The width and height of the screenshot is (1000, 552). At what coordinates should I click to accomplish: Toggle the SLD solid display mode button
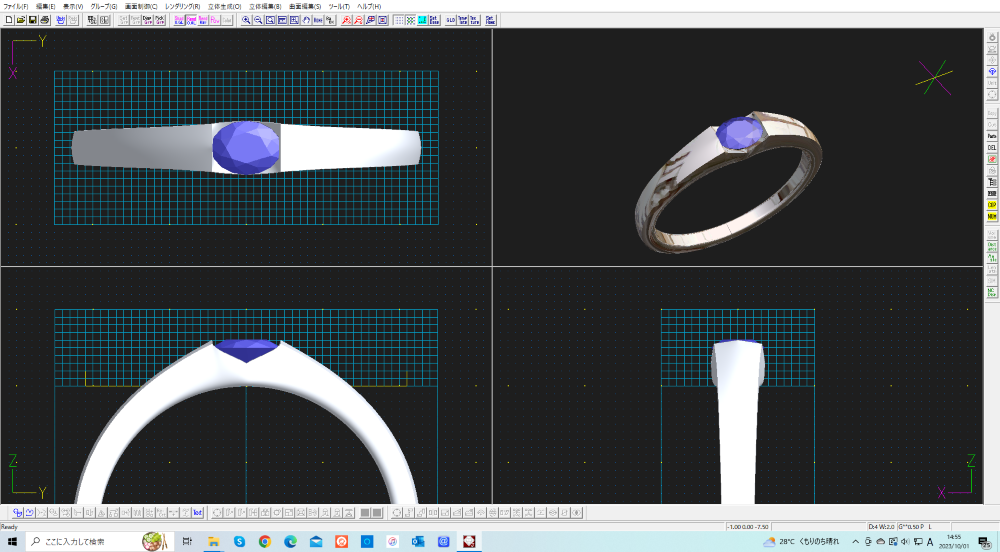451,20
